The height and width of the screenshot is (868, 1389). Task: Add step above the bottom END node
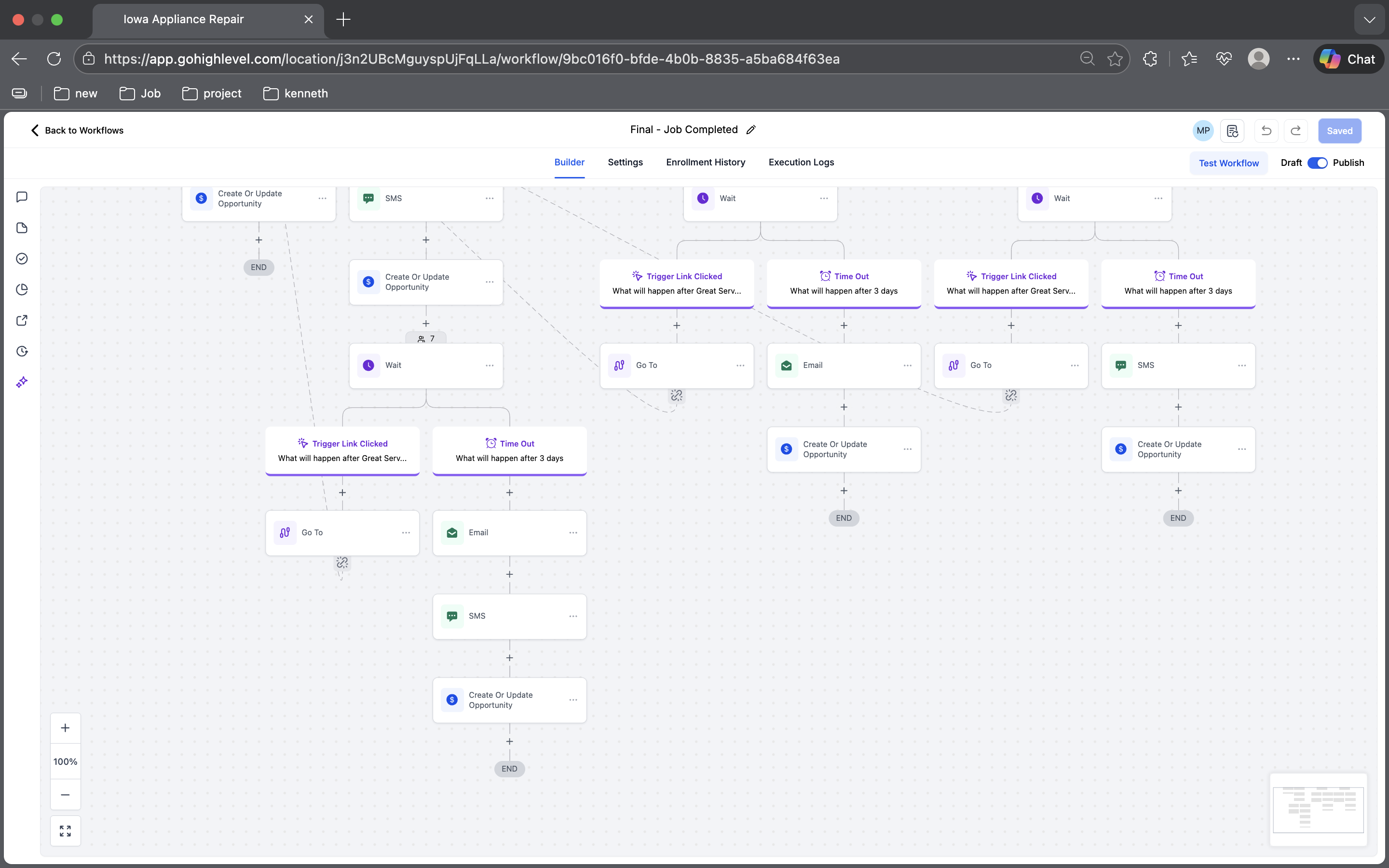(509, 741)
